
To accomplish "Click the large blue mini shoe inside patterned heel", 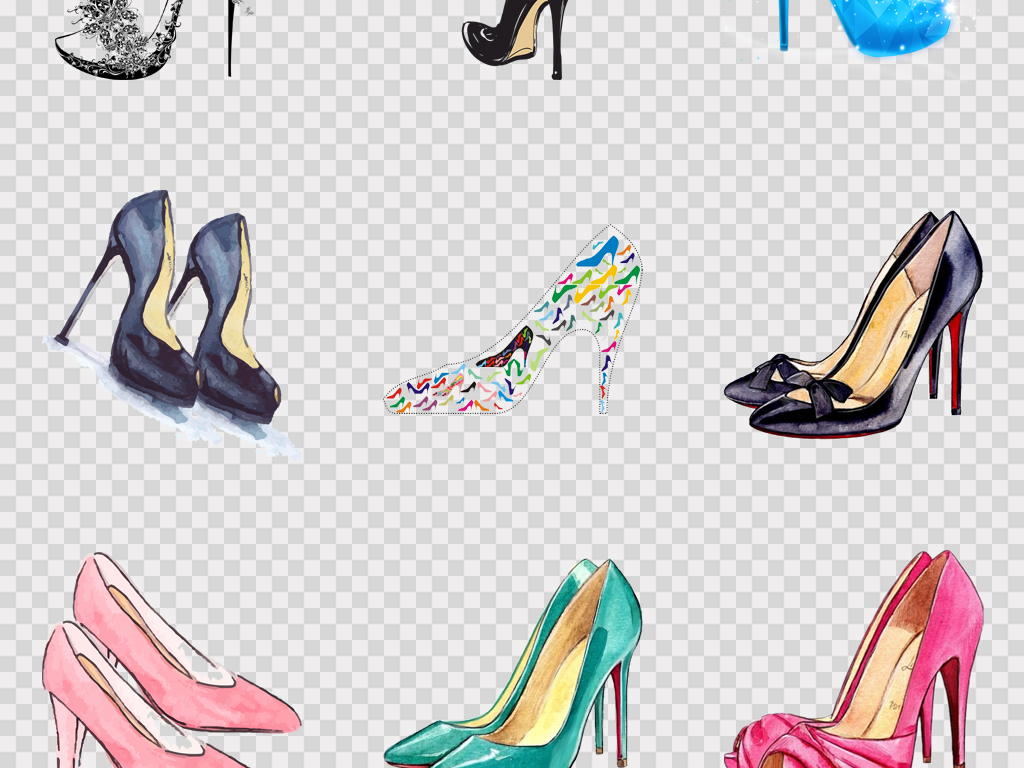I will 598,252.
